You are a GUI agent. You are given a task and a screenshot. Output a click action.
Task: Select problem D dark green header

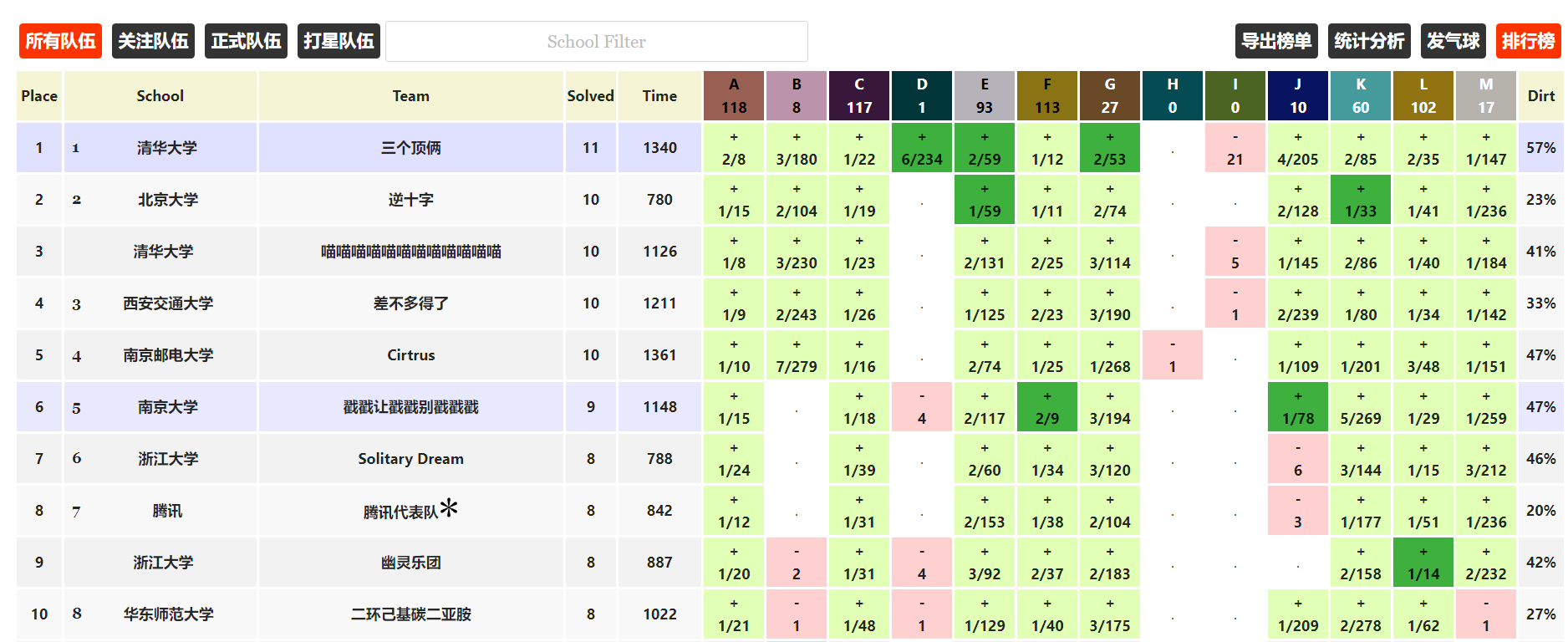click(x=921, y=95)
